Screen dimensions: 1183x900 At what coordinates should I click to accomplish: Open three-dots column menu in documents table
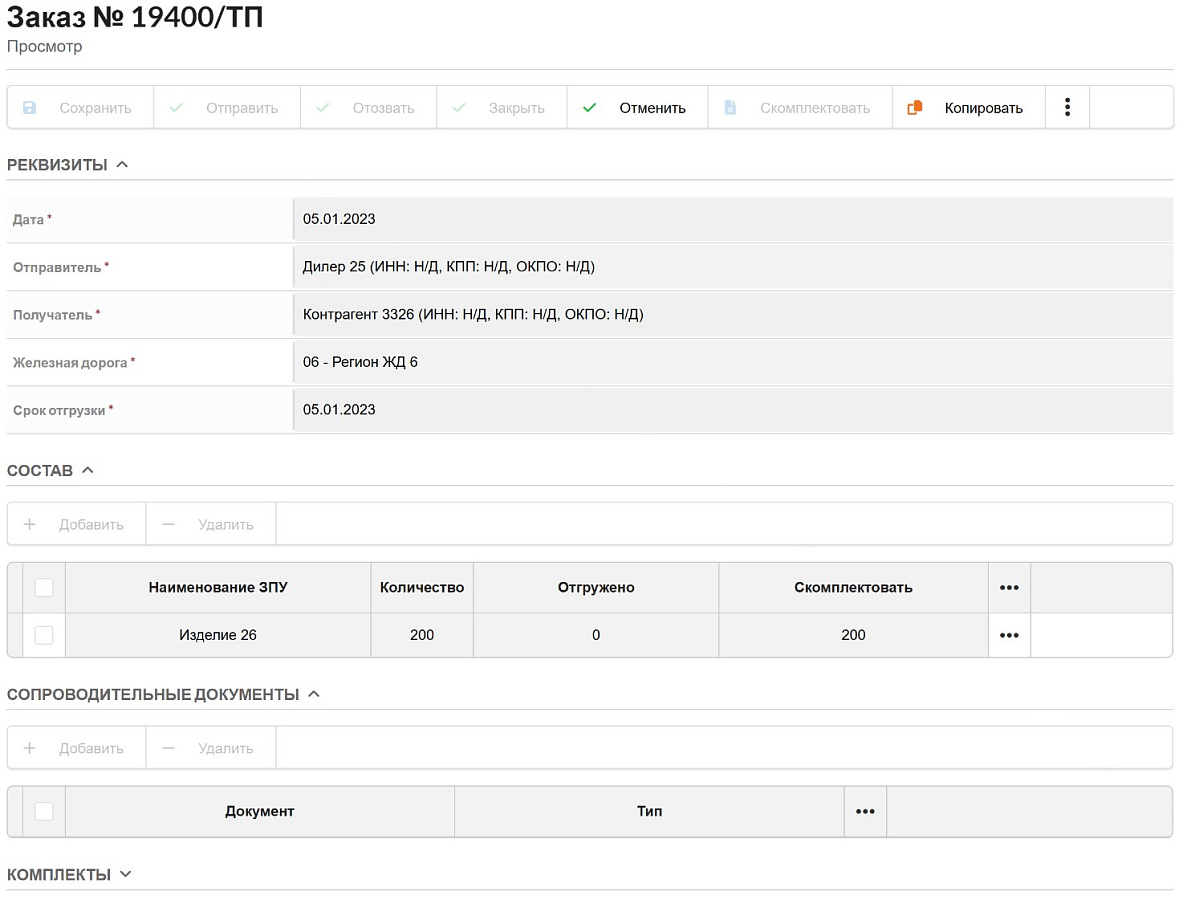click(865, 812)
